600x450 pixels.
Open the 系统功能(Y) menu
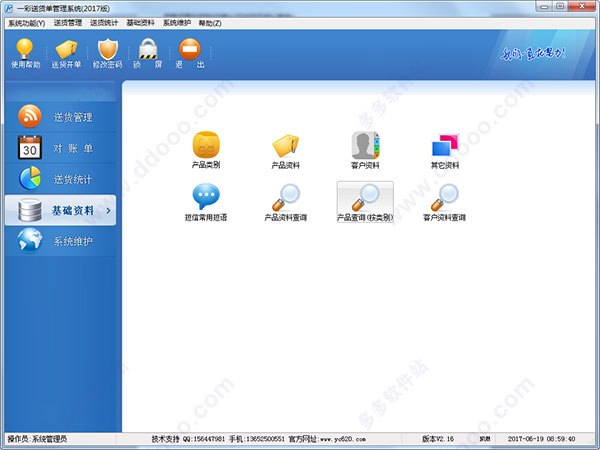(26, 23)
